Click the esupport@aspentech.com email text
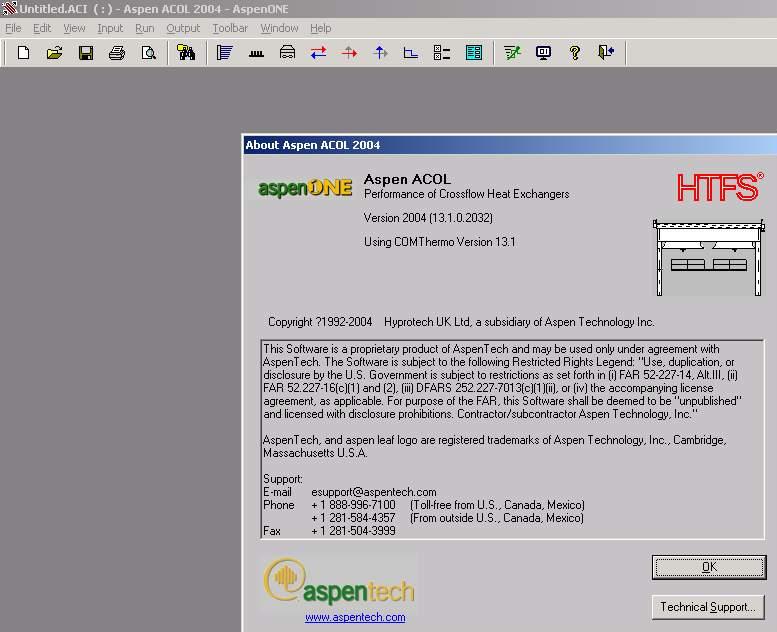 tap(374, 492)
